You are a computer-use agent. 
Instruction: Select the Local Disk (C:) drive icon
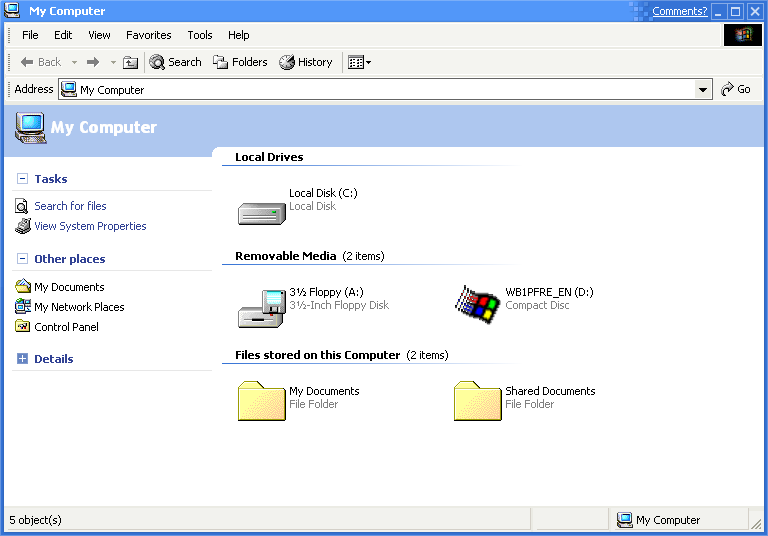point(262,214)
